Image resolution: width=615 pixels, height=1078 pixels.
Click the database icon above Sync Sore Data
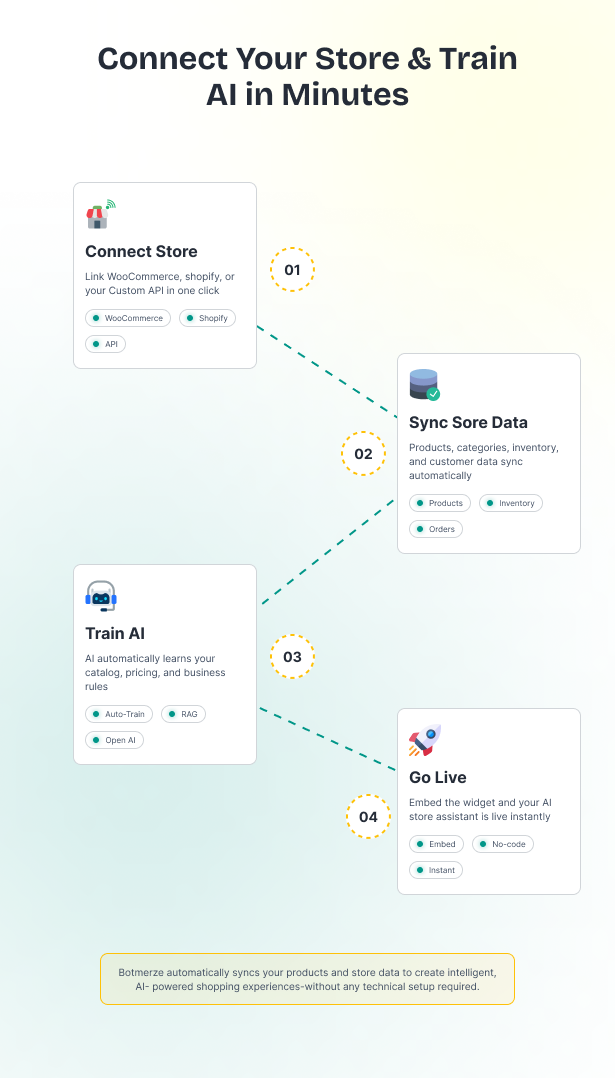[424, 385]
